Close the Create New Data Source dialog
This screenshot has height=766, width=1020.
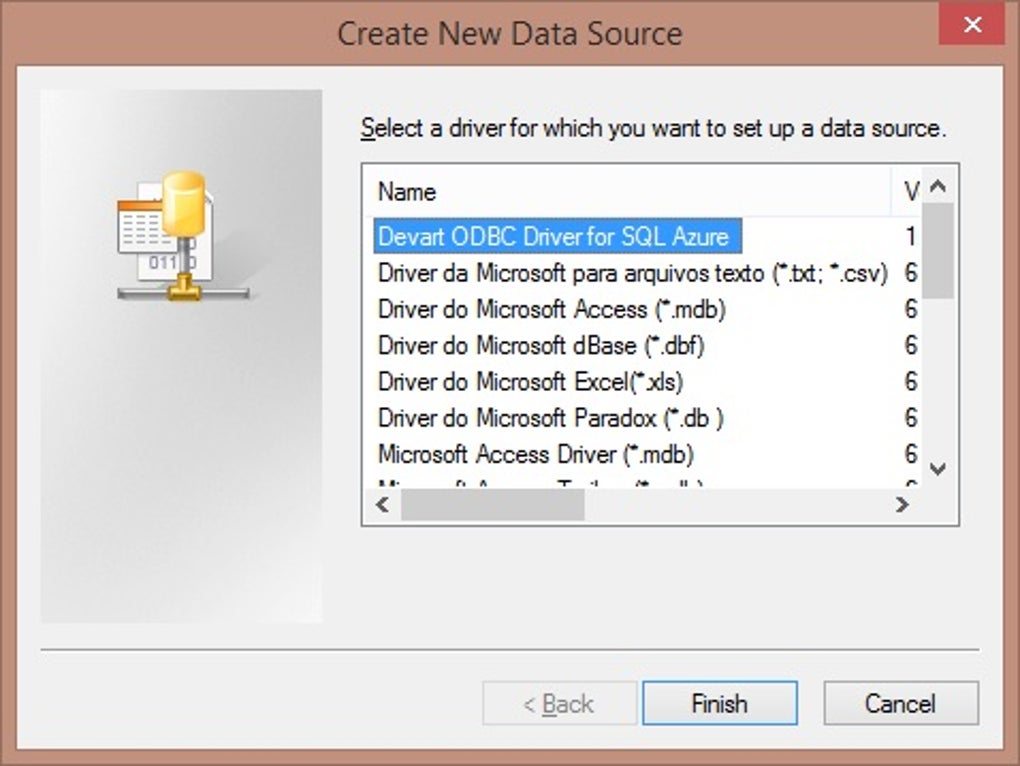[972, 26]
